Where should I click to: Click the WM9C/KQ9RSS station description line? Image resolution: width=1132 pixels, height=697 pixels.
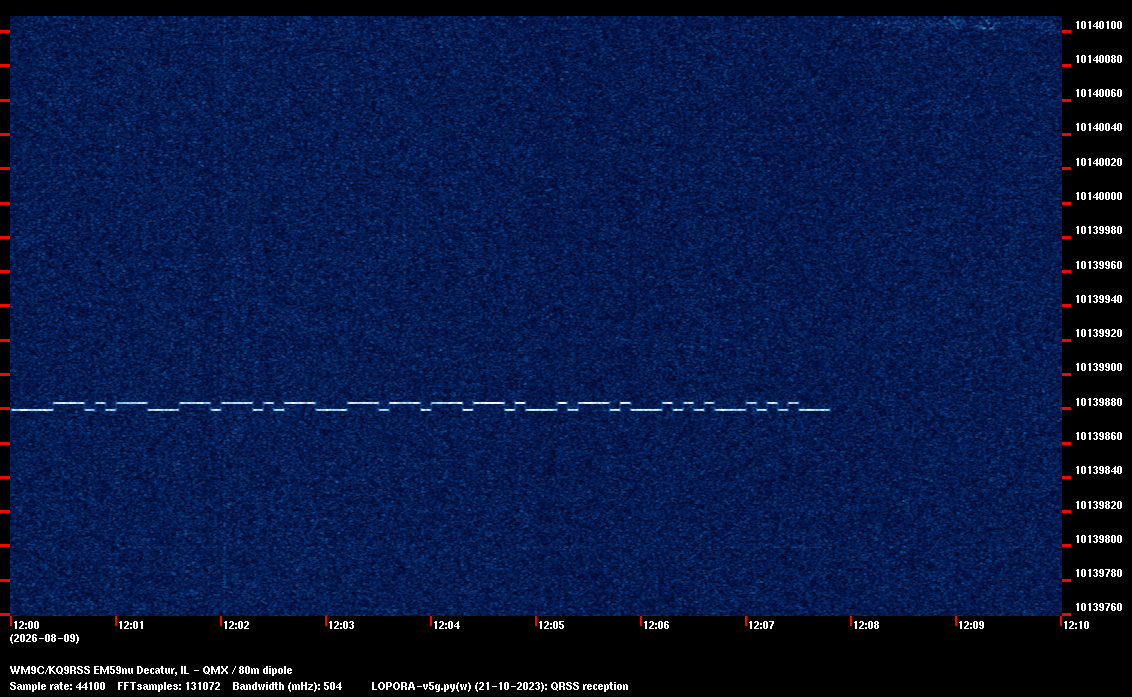pyautogui.click(x=151, y=670)
